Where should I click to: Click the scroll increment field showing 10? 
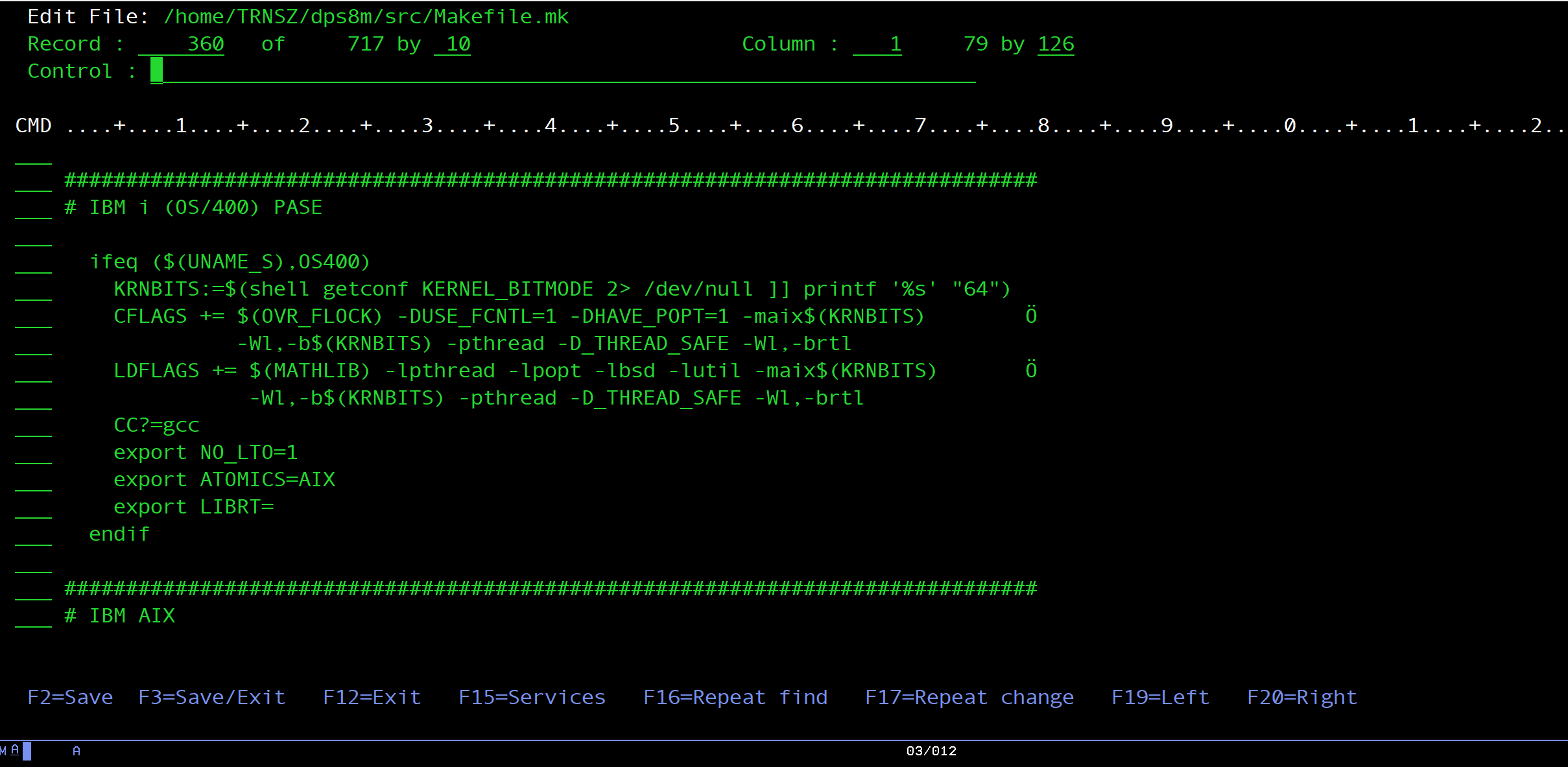(453, 44)
